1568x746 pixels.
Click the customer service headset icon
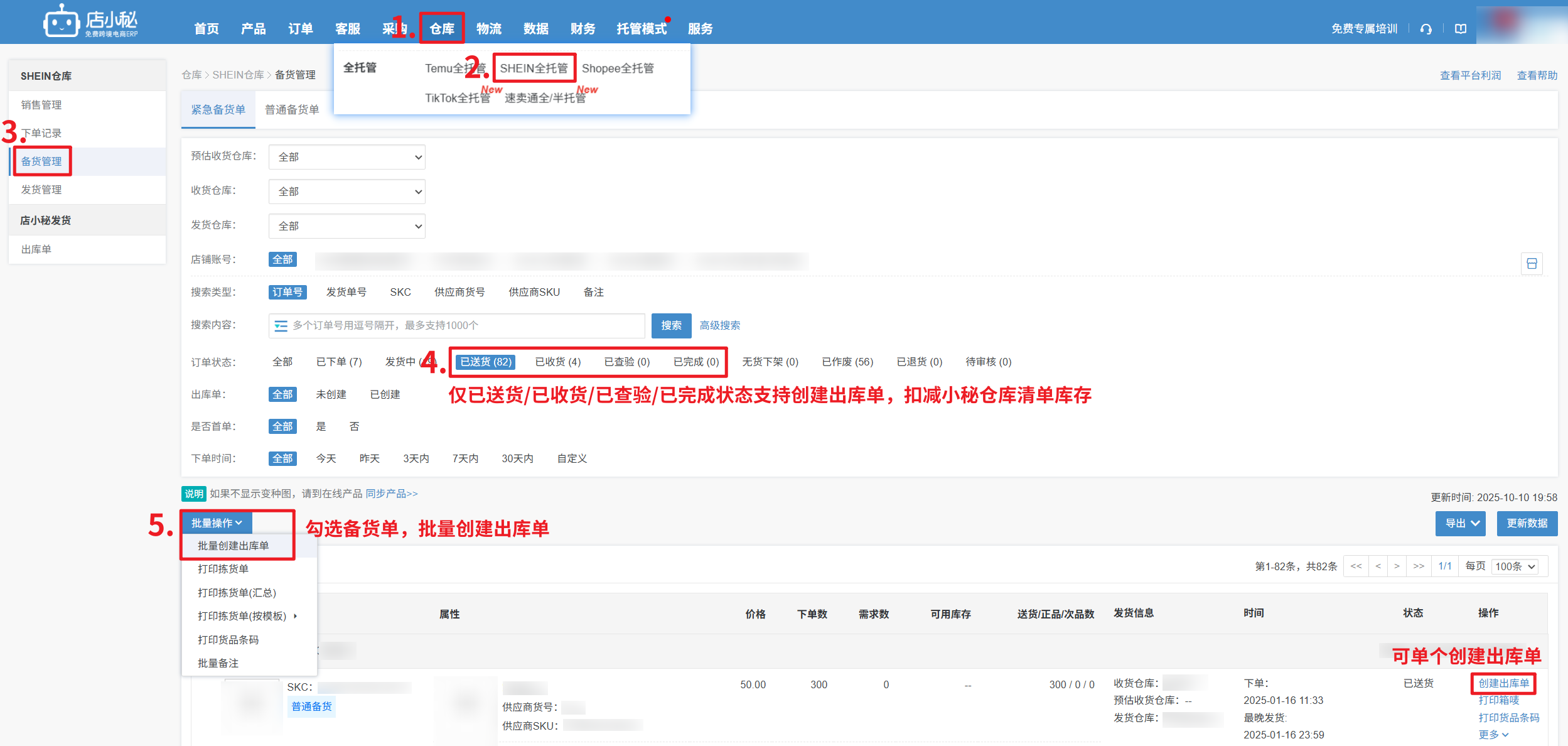pyautogui.click(x=1426, y=29)
